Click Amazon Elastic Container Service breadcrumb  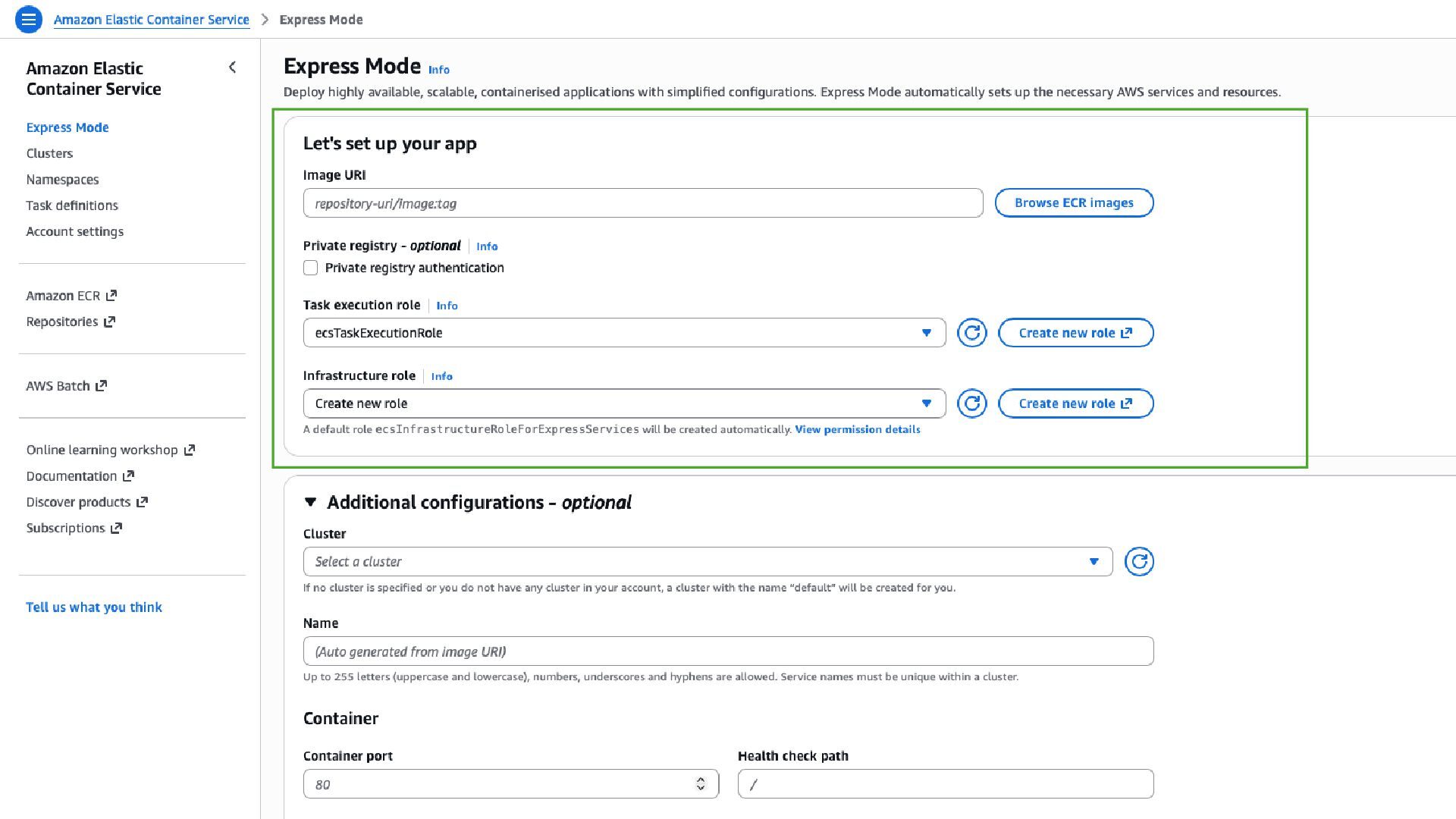coord(151,20)
